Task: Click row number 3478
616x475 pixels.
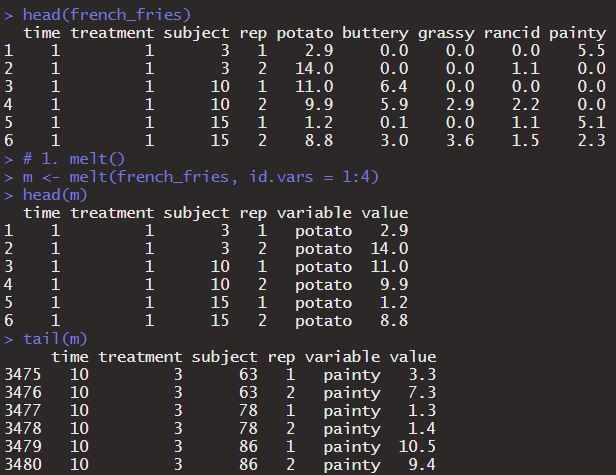Action: pyautogui.click(x=22, y=429)
